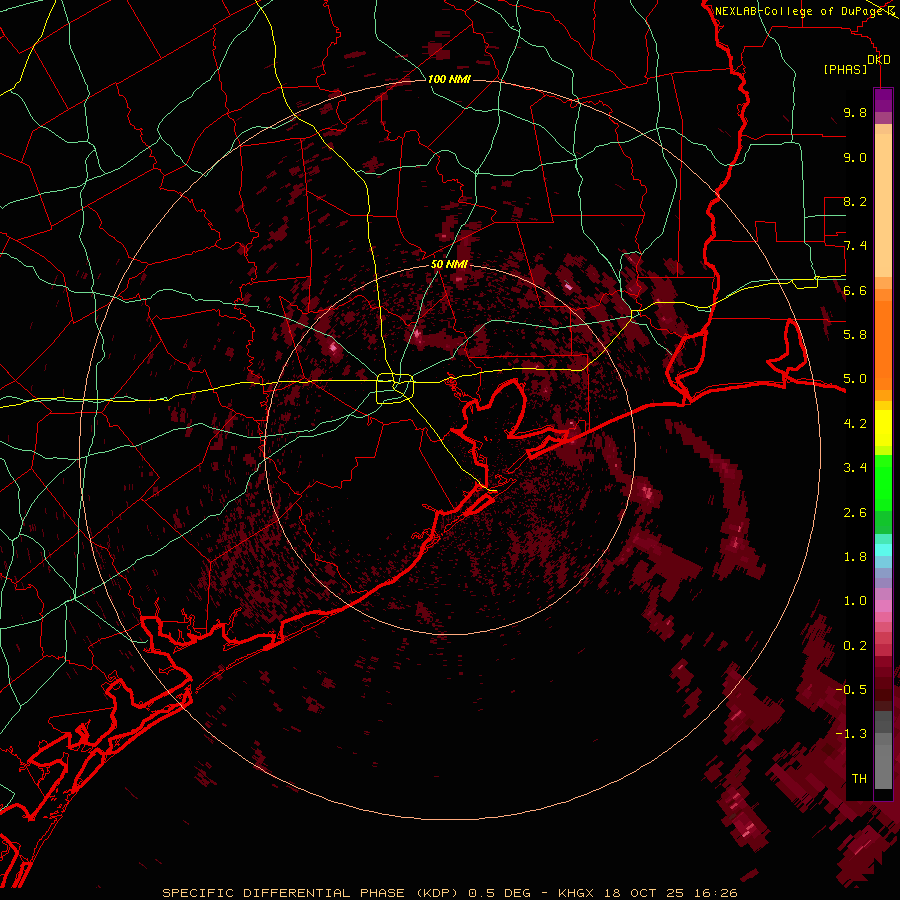This screenshot has height=900, width=900.
Task: Select the 1.8 value on the color scale
Action: 855,557
